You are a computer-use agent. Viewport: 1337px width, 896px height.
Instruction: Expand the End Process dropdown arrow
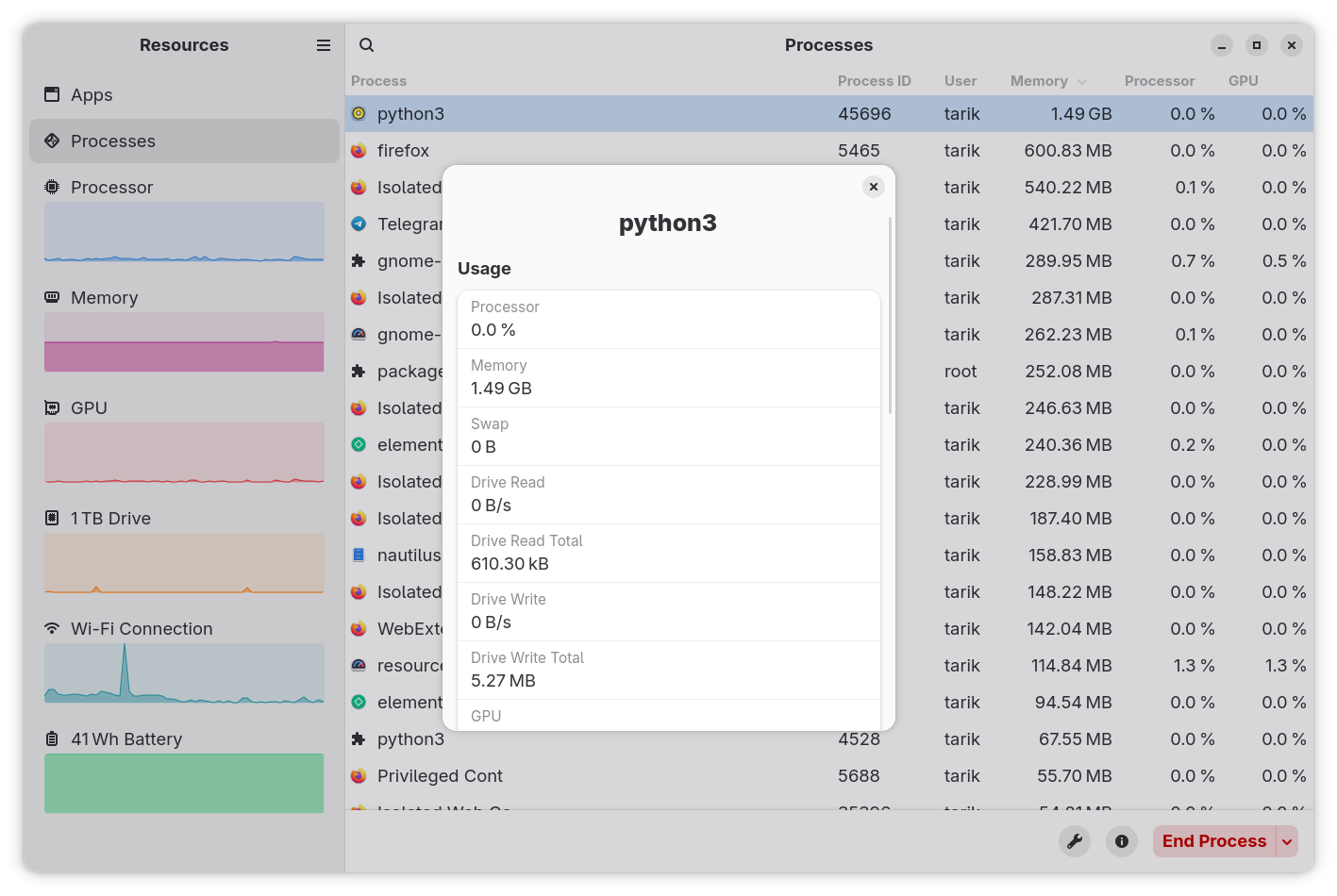pos(1287,841)
